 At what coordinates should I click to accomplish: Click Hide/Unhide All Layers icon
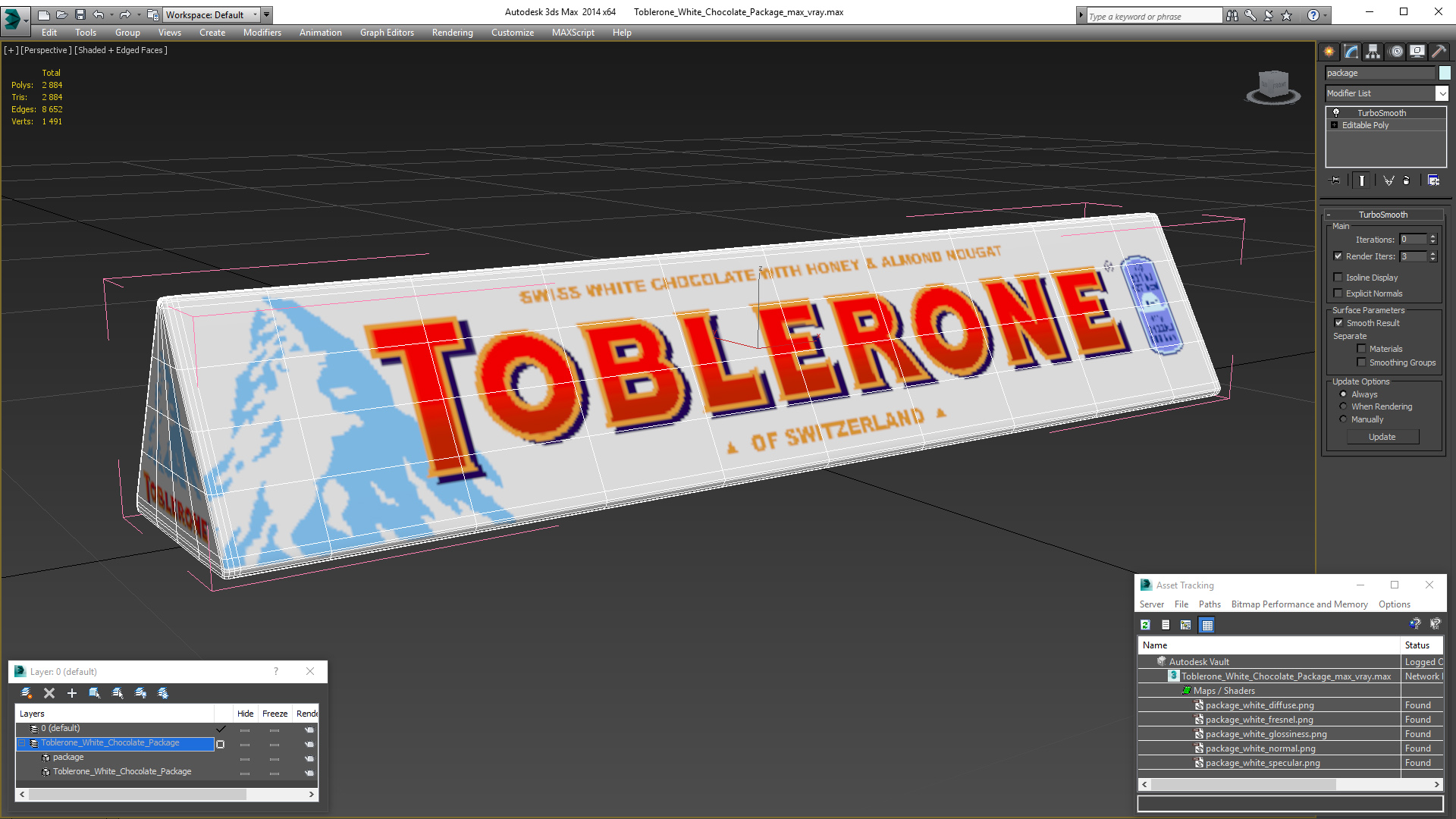[140, 693]
